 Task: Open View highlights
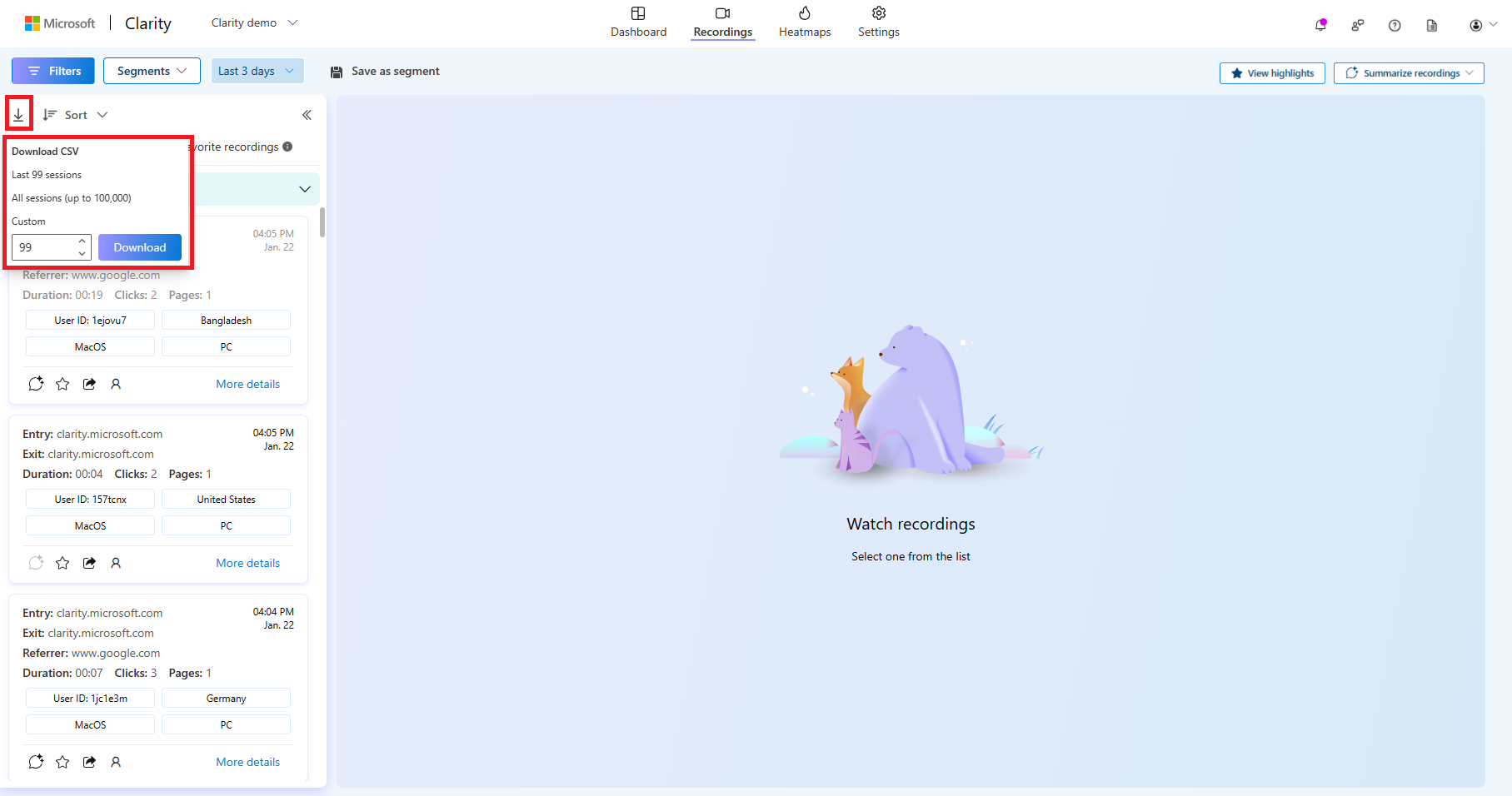1272,73
